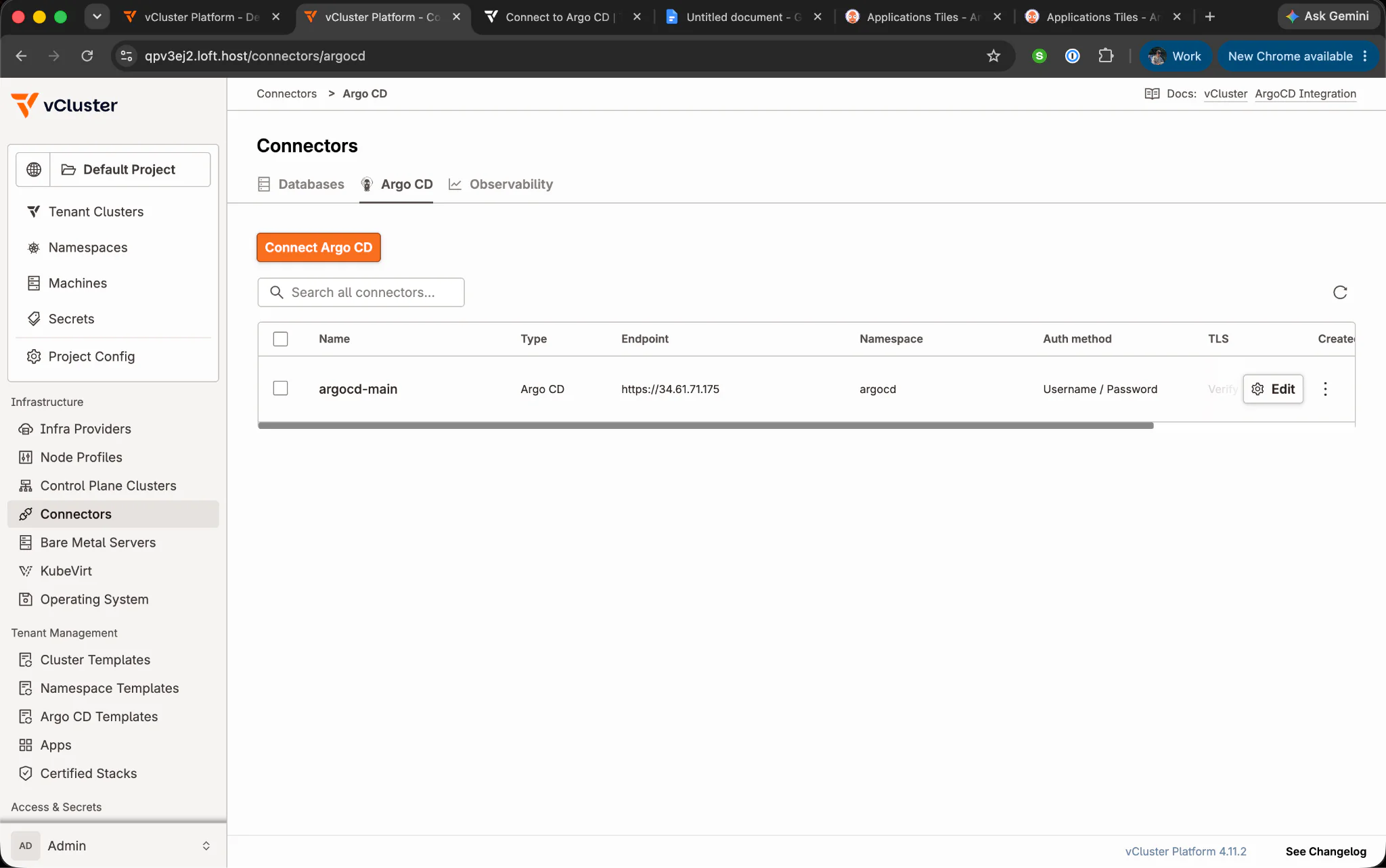Viewport: 1386px width, 868px height.
Task: Click the globe icon beside Default Project
Action: tap(34, 169)
